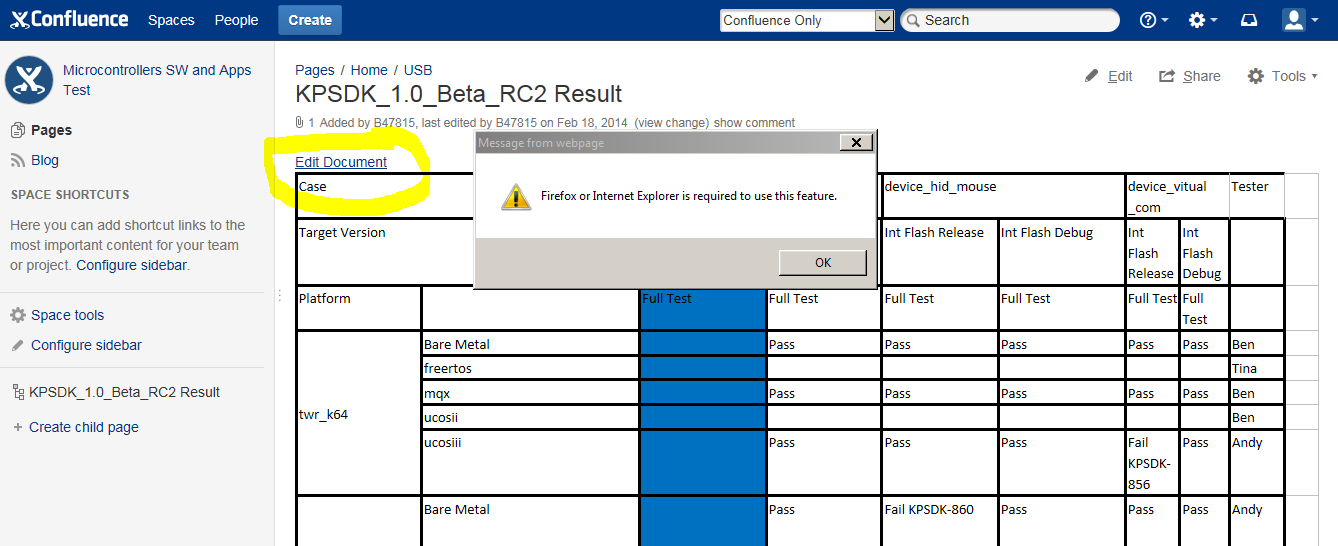Click the Fail KPSDK-856 cell

click(x=1151, y=463)
